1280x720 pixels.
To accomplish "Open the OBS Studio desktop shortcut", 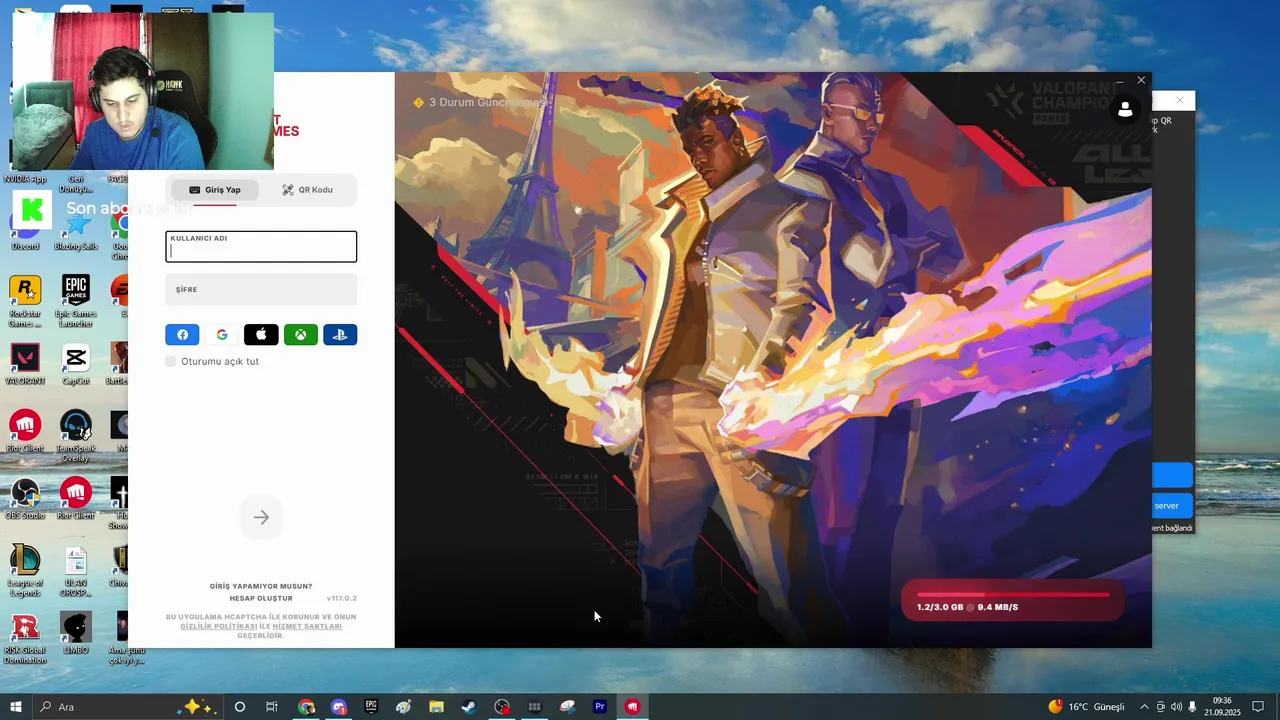I will click(x=25, y=499).
